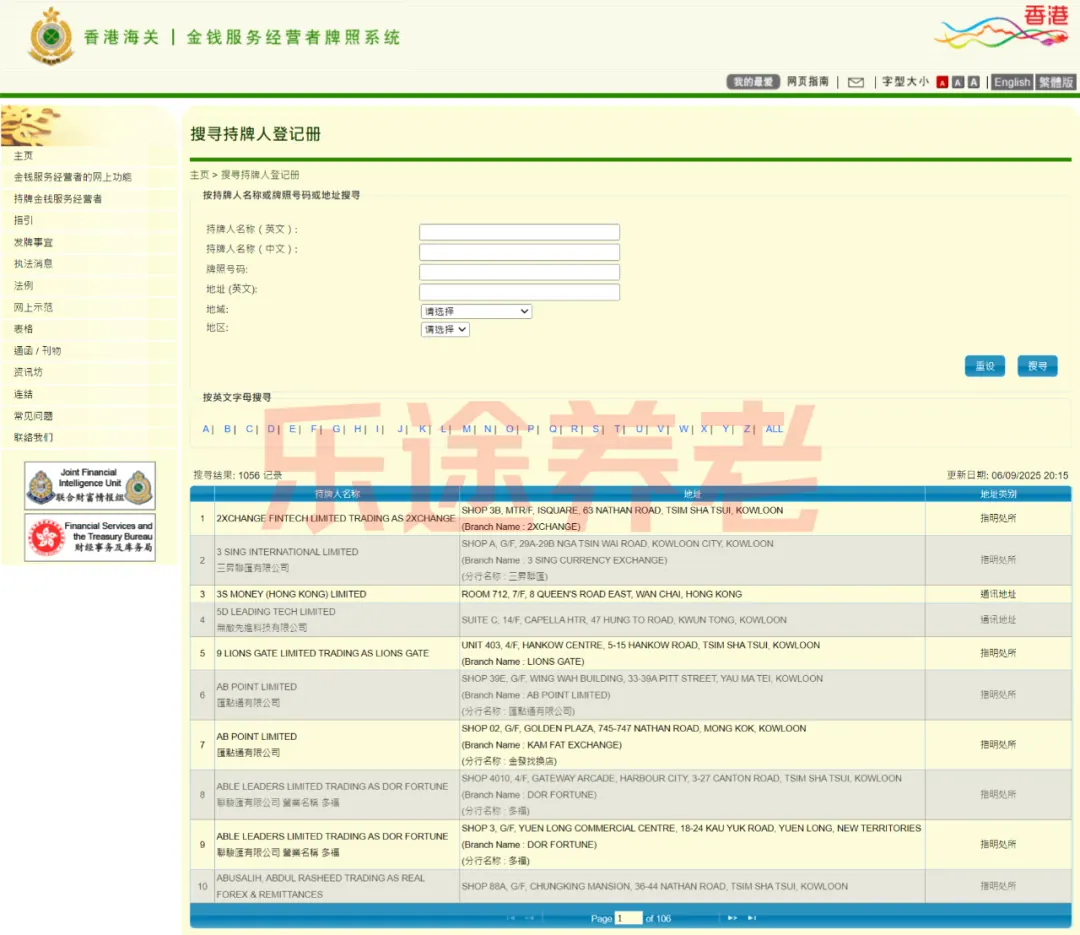Switch to 繁體版 traditional Chinese
This screenshot has width=1080, height=935.
pyautogui.click(x=1055, y=82)
